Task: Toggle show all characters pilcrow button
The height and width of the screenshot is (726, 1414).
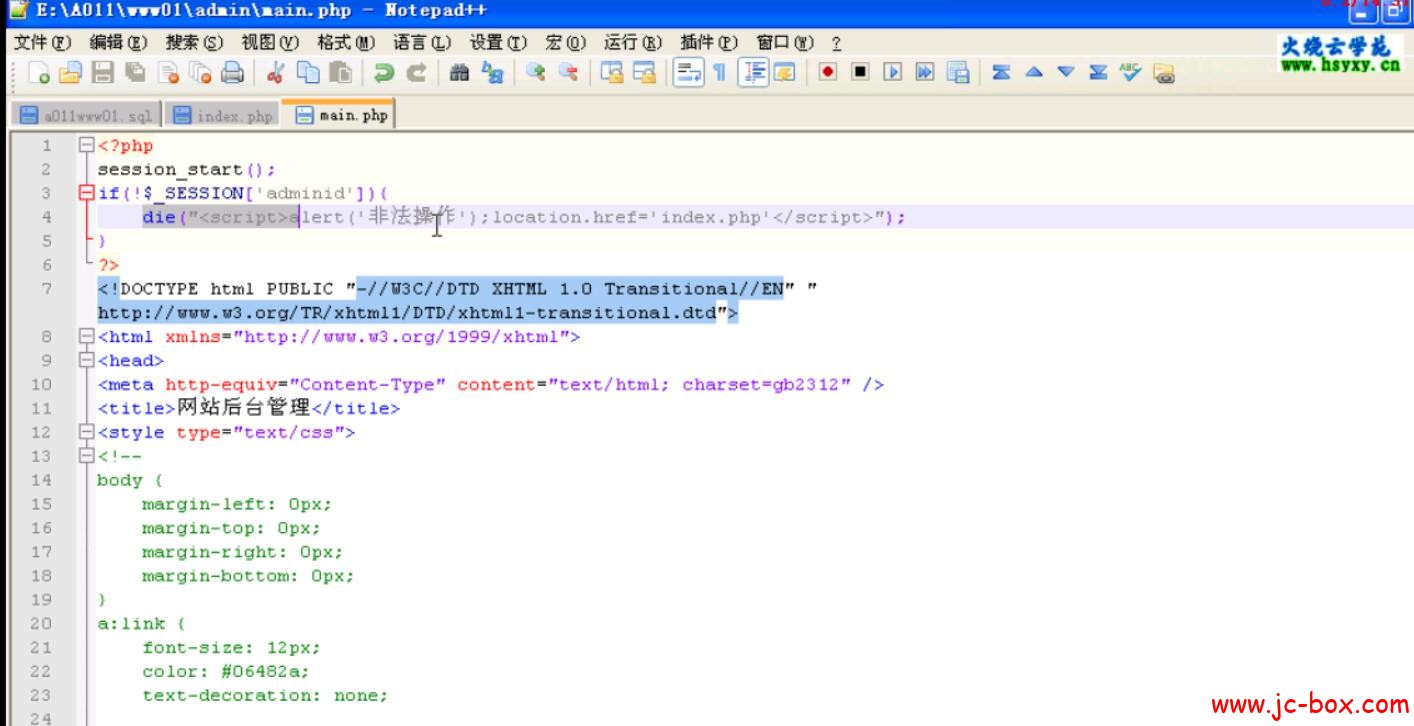Action: coord(719,73)
